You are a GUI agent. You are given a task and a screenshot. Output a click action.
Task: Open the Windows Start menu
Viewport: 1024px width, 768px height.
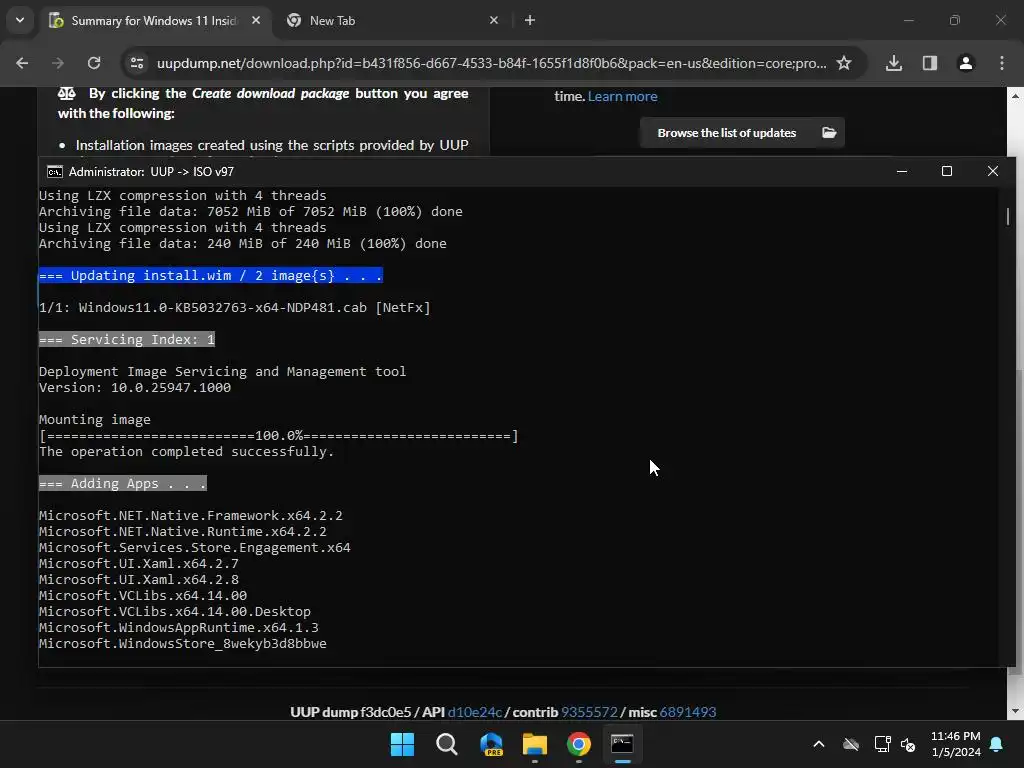tap(402, 744)
